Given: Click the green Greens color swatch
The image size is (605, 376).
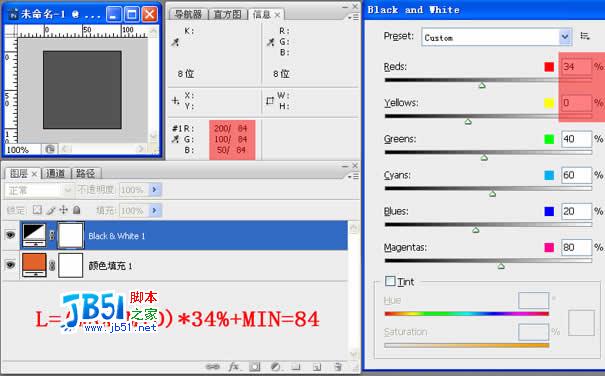Looking at the screenshot, I should tap(549, 139).
